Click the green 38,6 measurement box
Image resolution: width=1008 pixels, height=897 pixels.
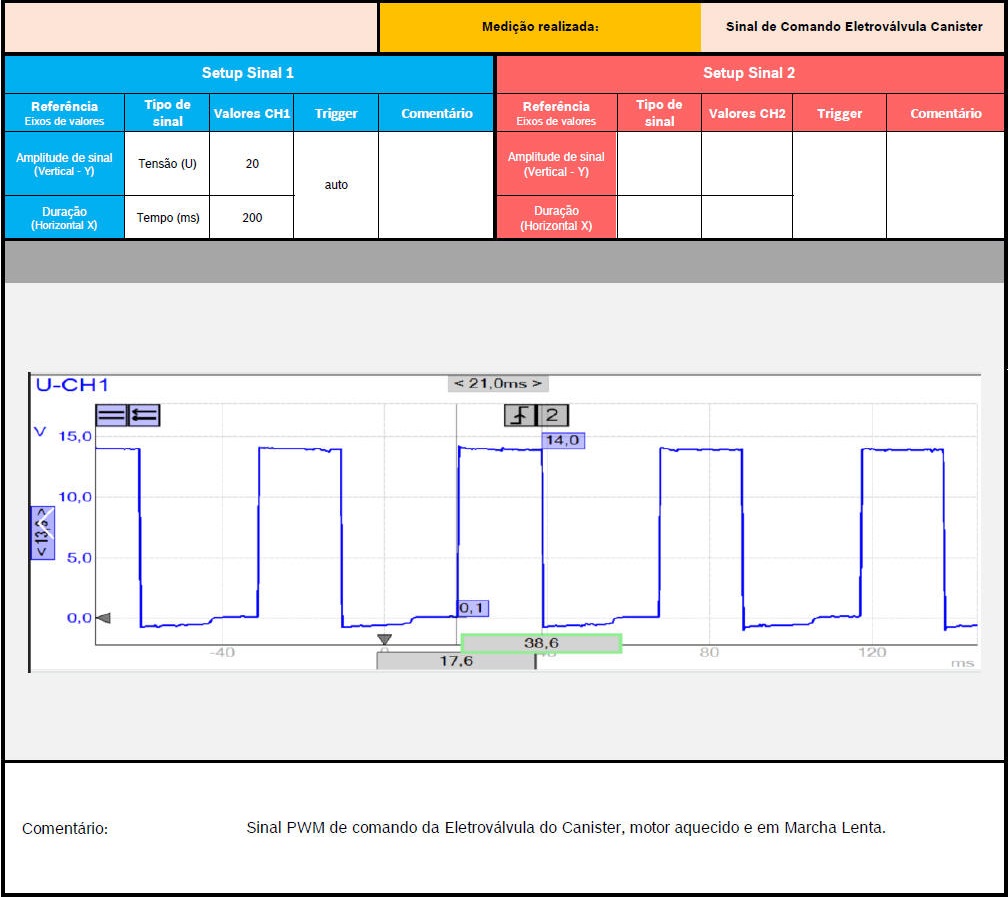[x=541, y=644]
